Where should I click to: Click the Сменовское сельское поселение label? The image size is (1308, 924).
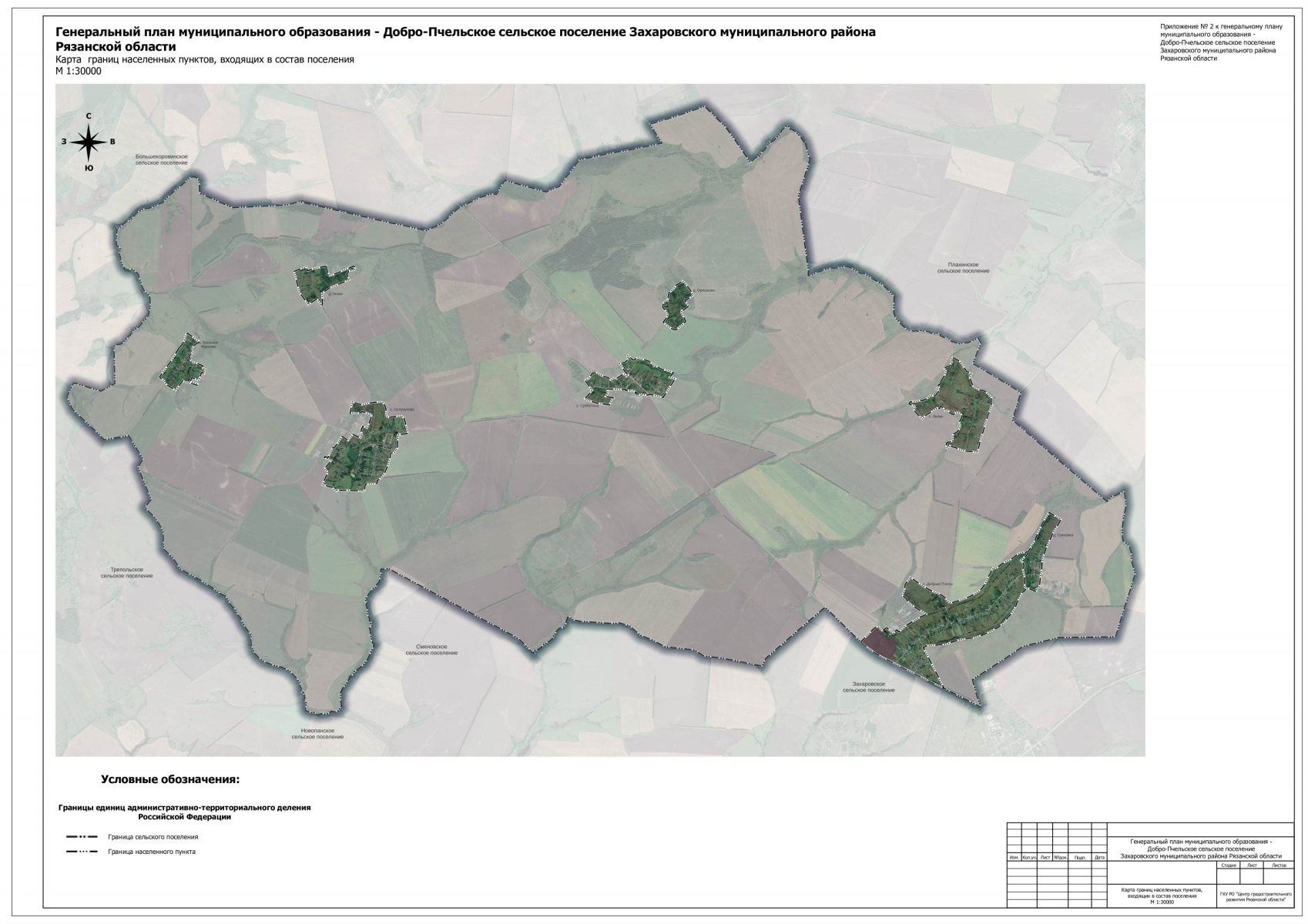coord(431,649)
